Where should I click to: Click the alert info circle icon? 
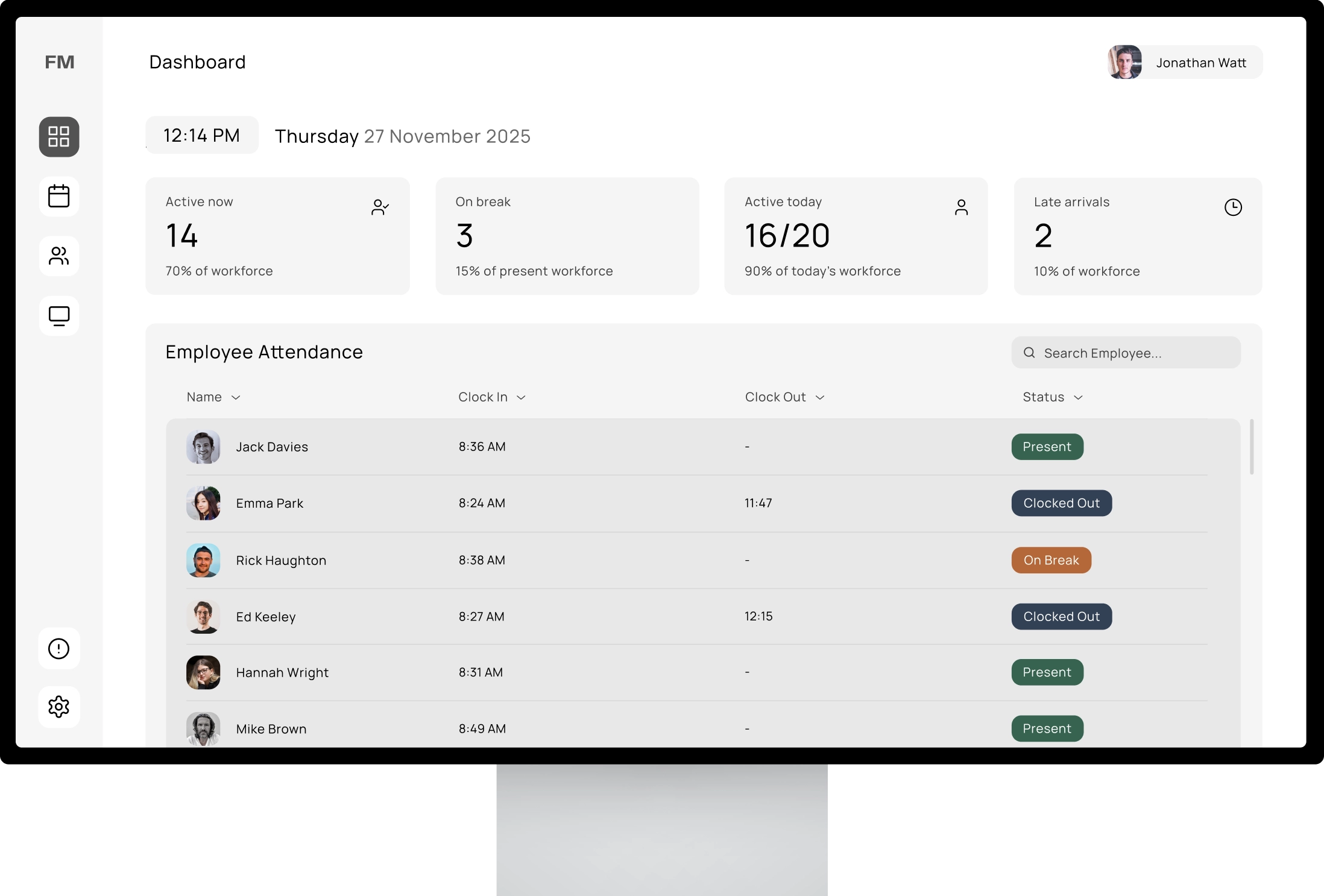[59, 649]
